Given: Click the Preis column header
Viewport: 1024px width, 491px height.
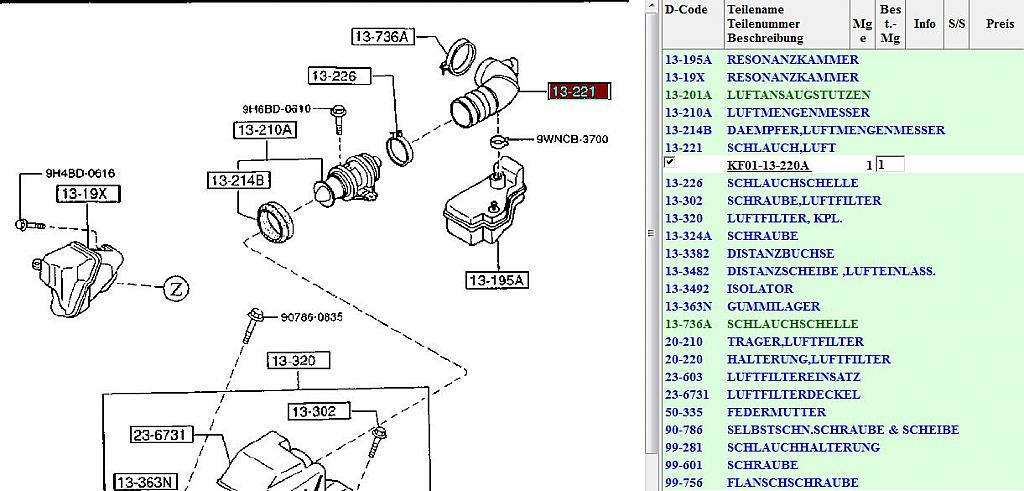Looking at the screenshot, I should tap(1000, 23).
